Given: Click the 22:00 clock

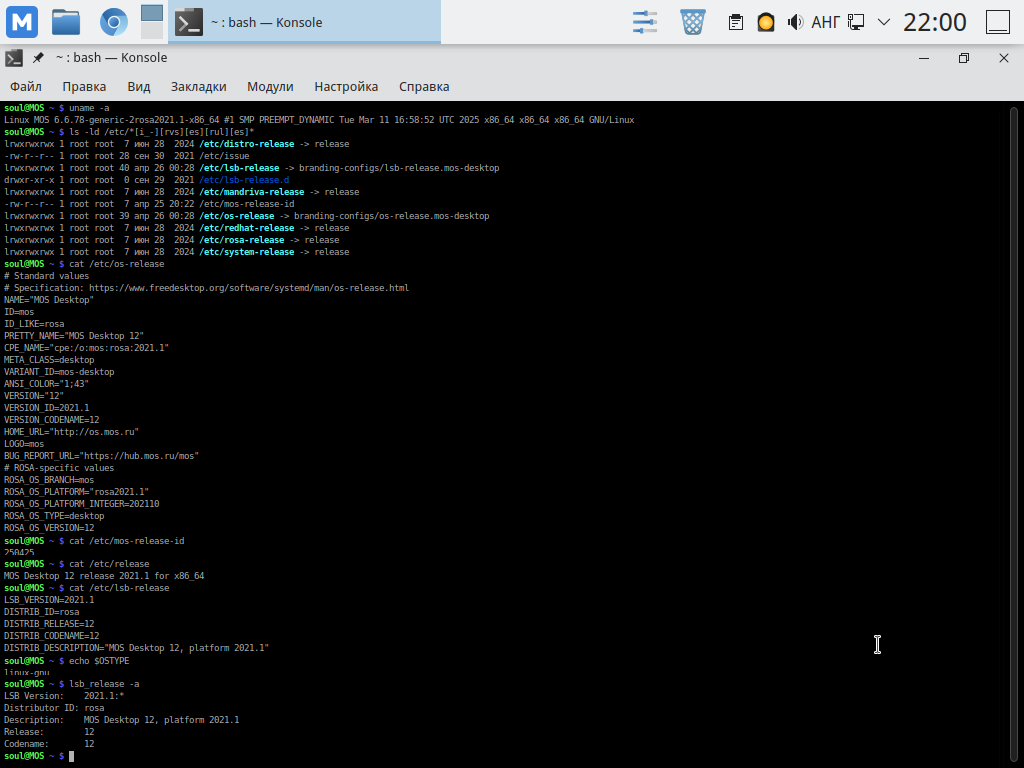Looking at the screenshot, I should [x=935, y=22].
